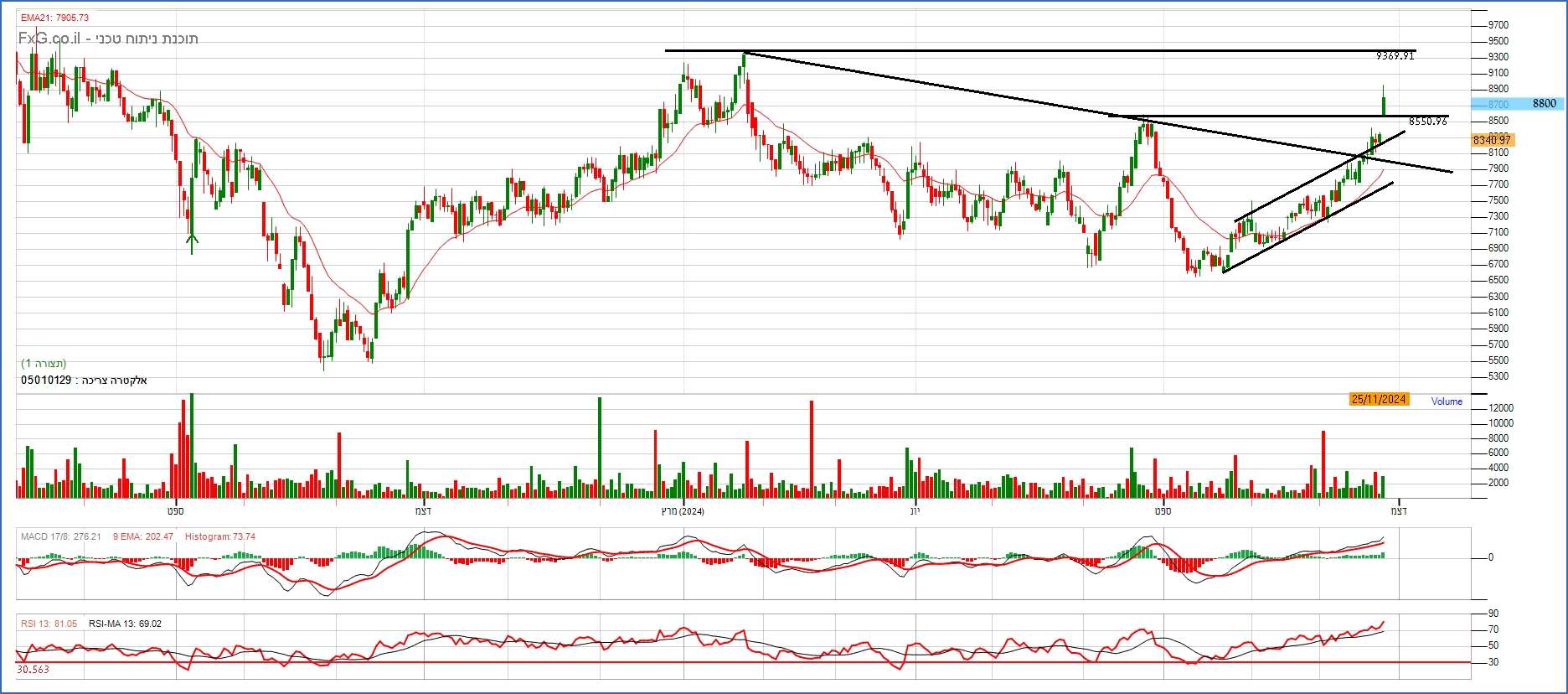
Task: Click the Histogram value label
Action: tap(219, 536)
